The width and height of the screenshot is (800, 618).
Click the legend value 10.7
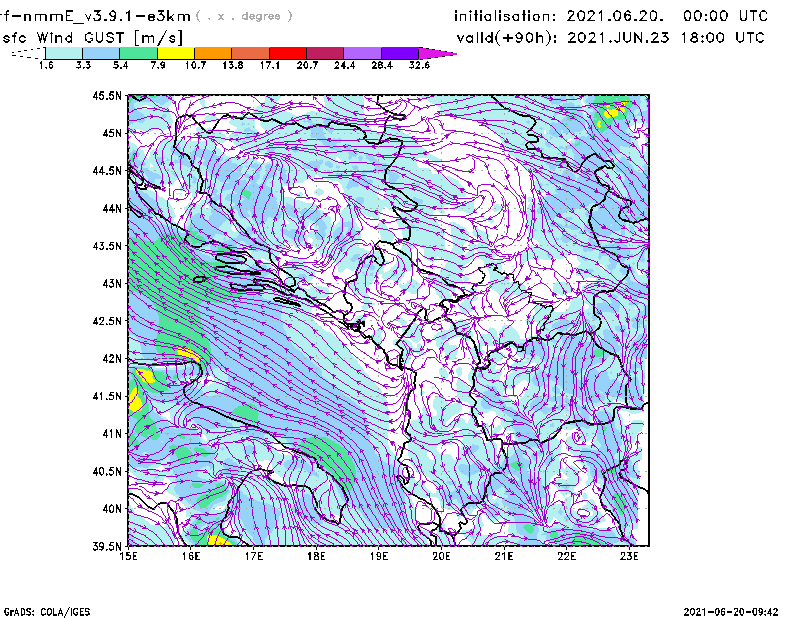[x=195, y=65]
